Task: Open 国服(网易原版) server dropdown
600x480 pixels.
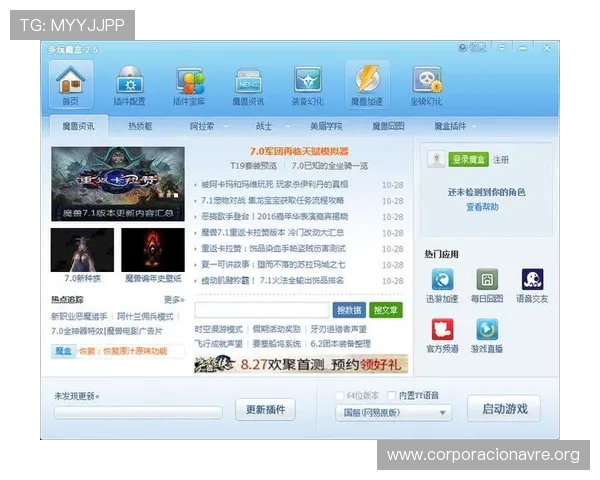Action: tap(393, 413)
